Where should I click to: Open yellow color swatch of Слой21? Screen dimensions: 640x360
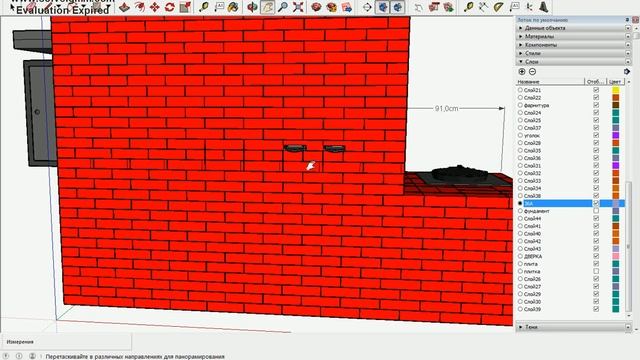click(x=616, y=90)
